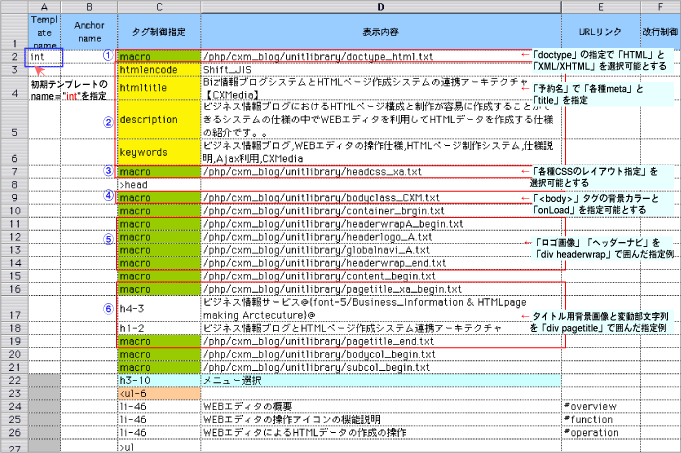Click the '改行制御' header cell
The image size is (681, 453).
(660, 32)
